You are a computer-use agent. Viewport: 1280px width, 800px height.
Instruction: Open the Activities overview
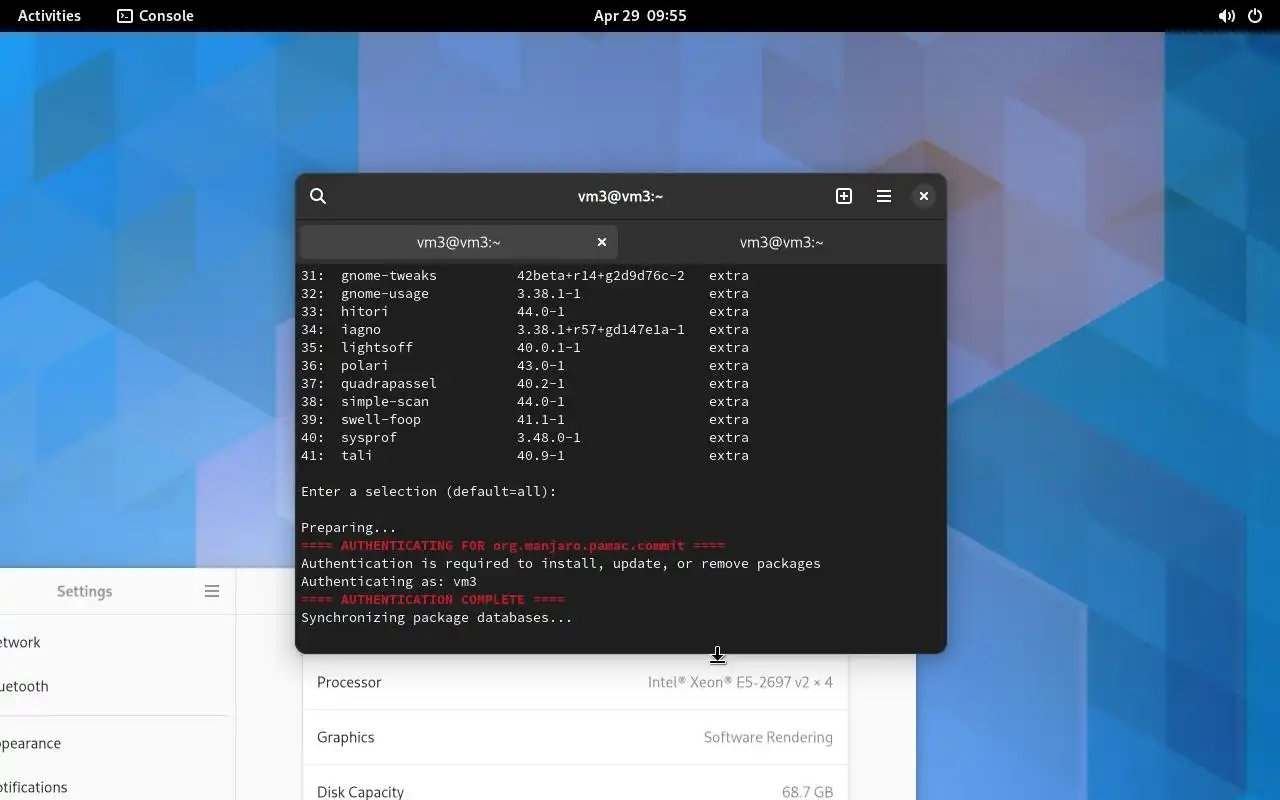tap(49, 16)
